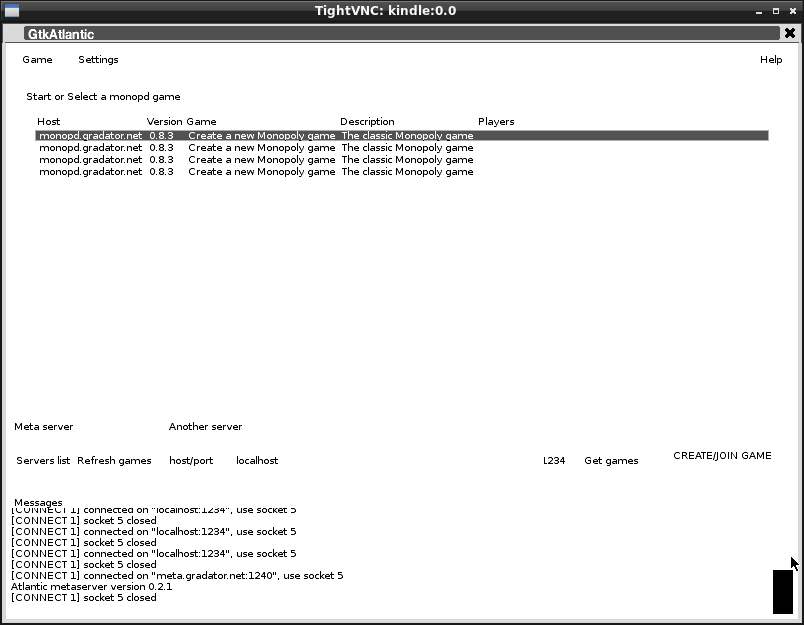Click the 'Messages' label
Screen dimensions: 804x625
click(38, 502)
